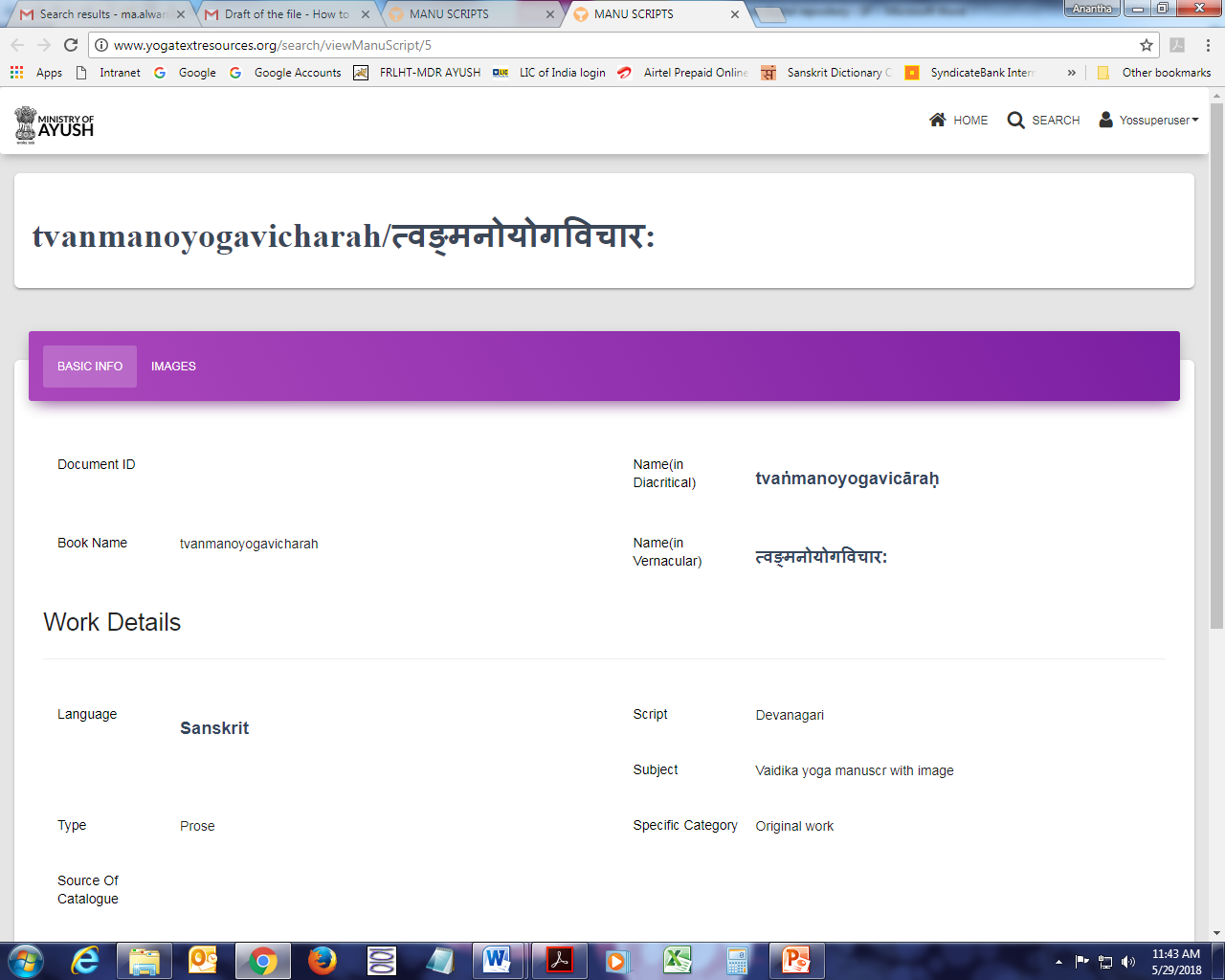Switch to the IMAGES tab
The width and height of the screenshot is (1225, 980).
(173, 367)
